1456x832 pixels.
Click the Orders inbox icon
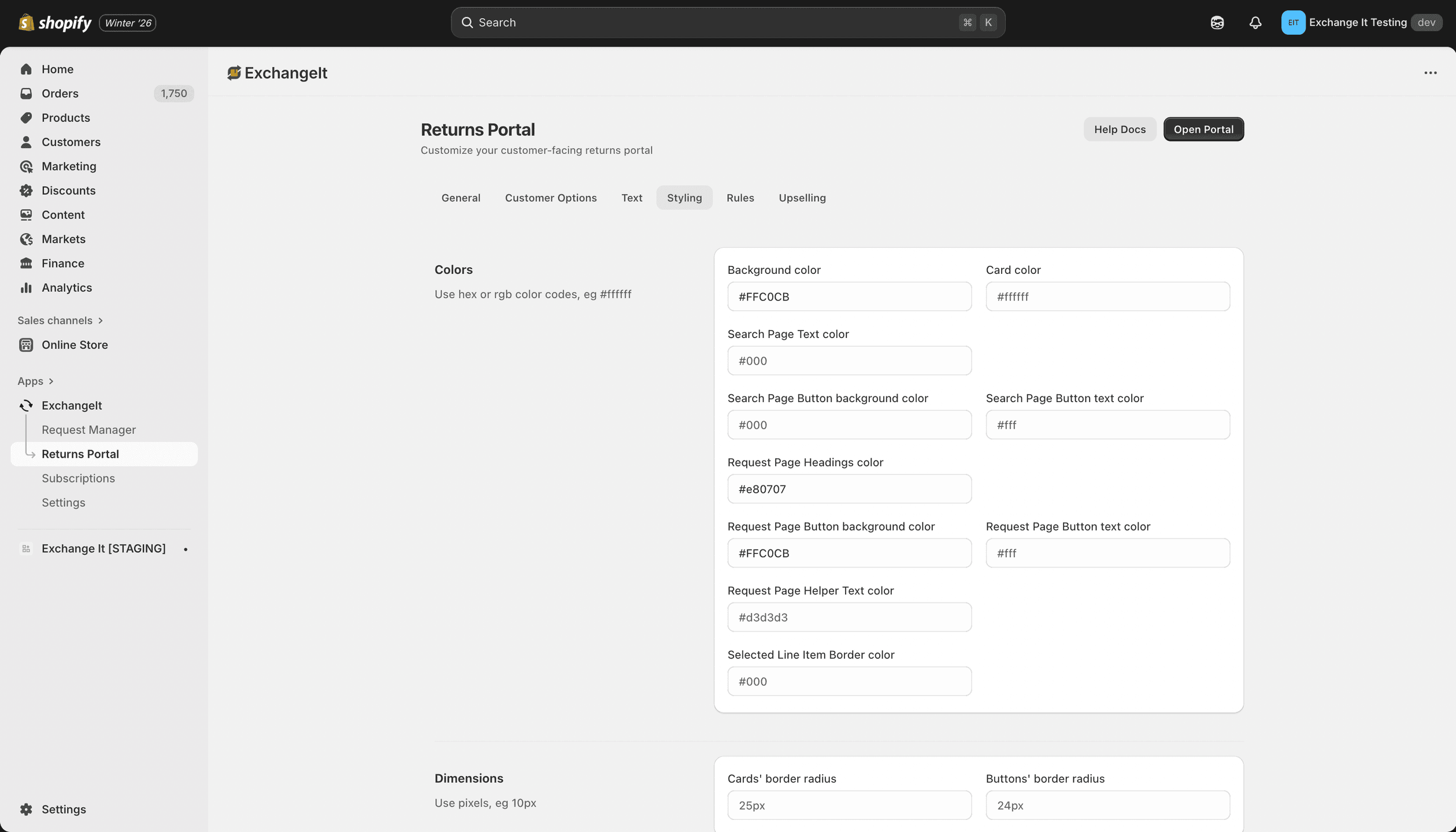click(26, 94)
